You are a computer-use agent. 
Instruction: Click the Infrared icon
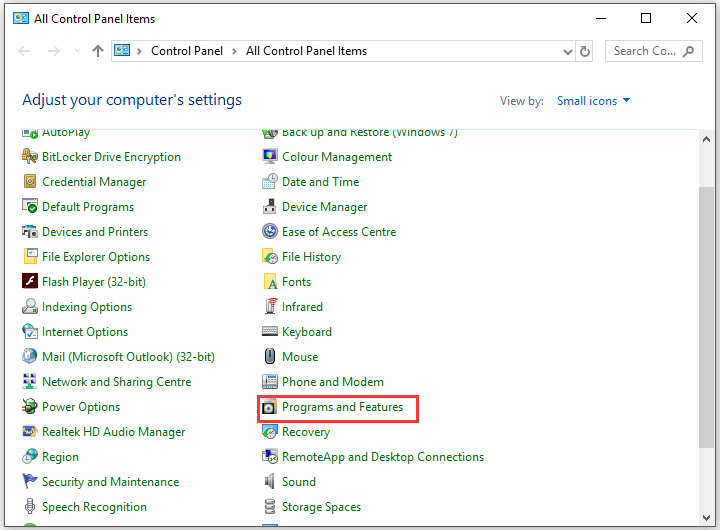click(x=270, y=306)
